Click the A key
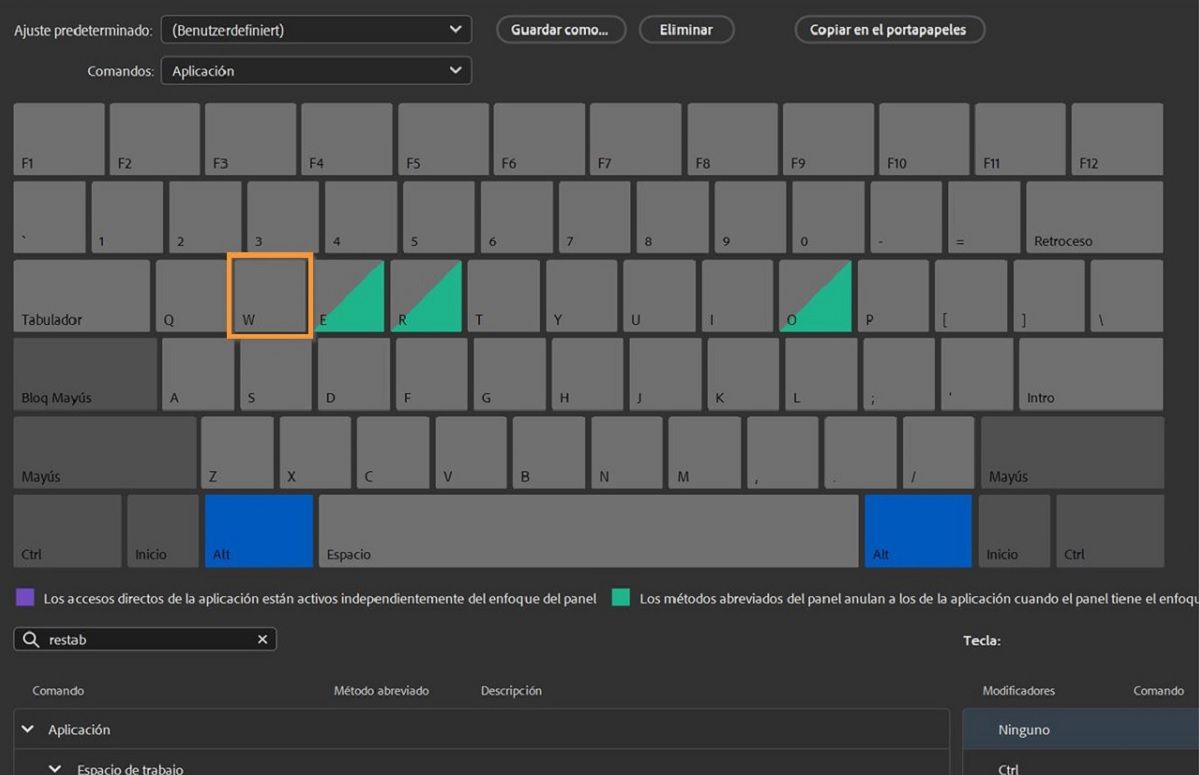Image resolution: width=1200 pixels, height=775 pixels. [x=198, y=374]
